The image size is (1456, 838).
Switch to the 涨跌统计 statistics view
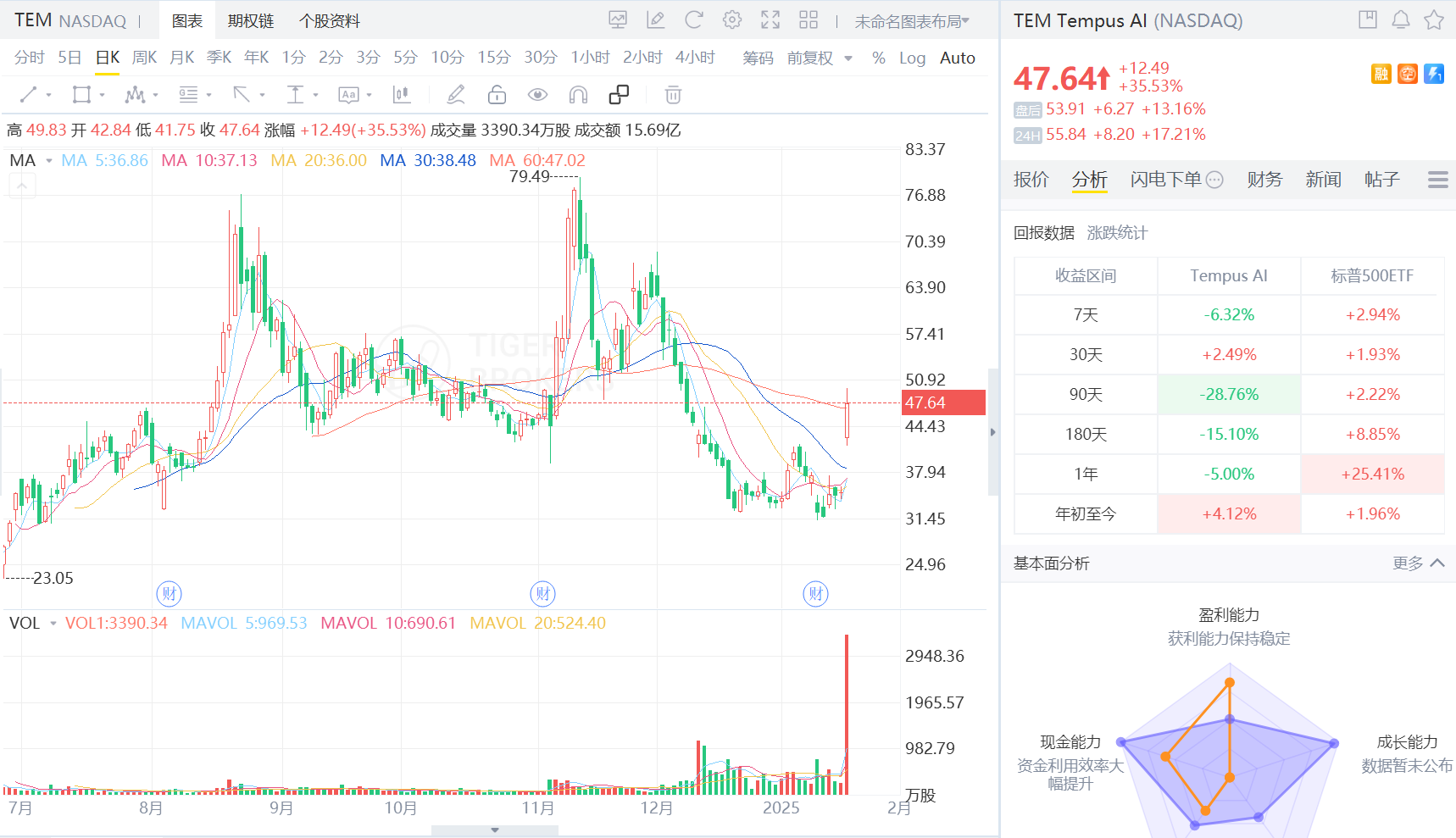click(1117, 233)
